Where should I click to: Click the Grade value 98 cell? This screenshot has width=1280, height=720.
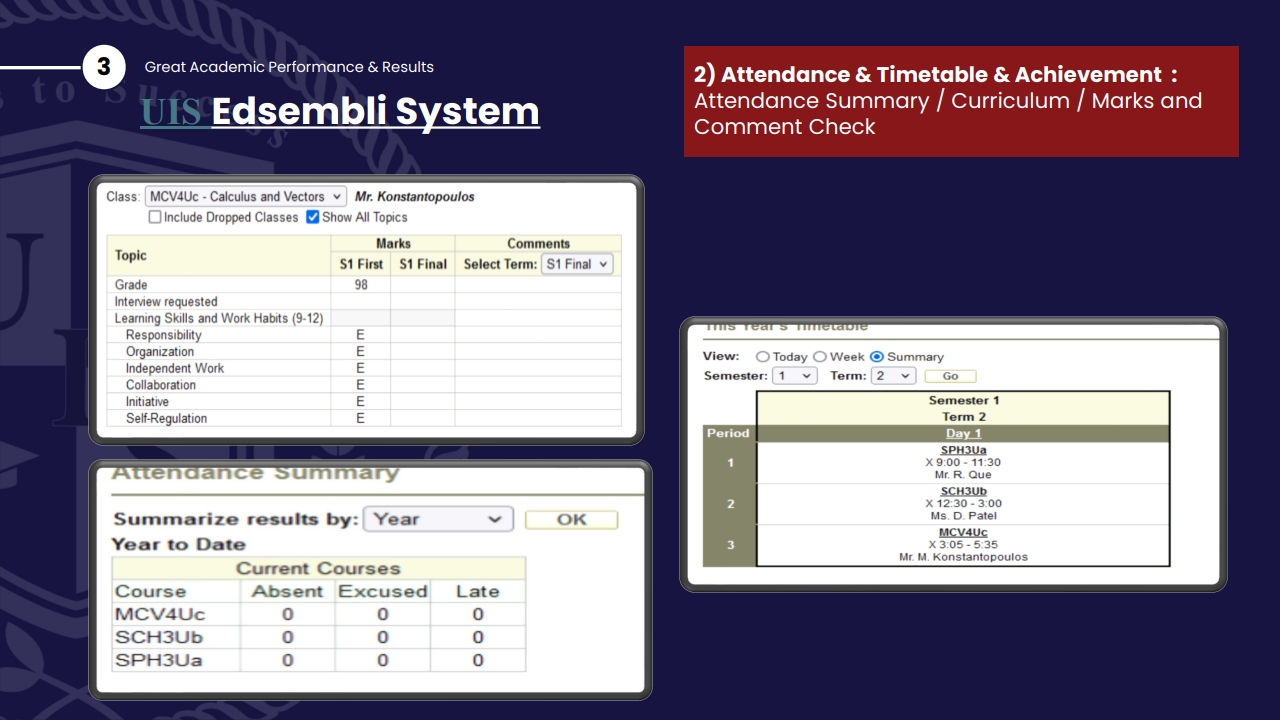pyautogui.click(x=361, y=285)
